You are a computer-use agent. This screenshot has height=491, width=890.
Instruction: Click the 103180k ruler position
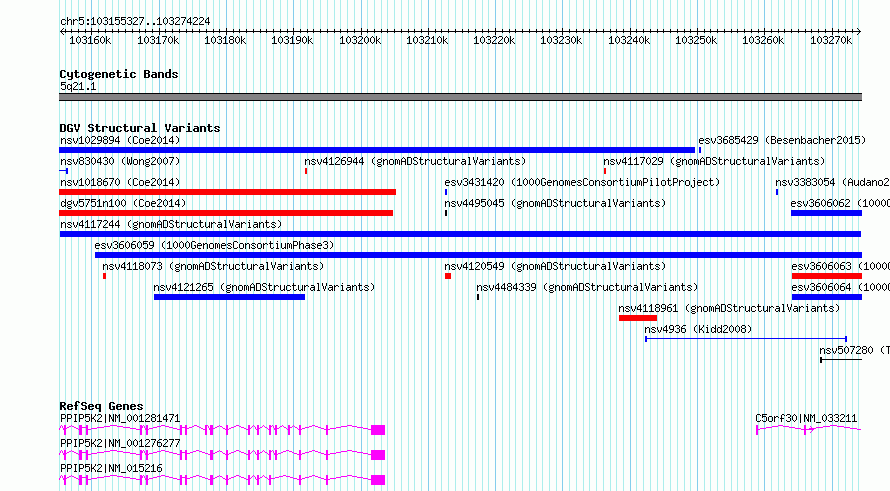click(225, 40)
